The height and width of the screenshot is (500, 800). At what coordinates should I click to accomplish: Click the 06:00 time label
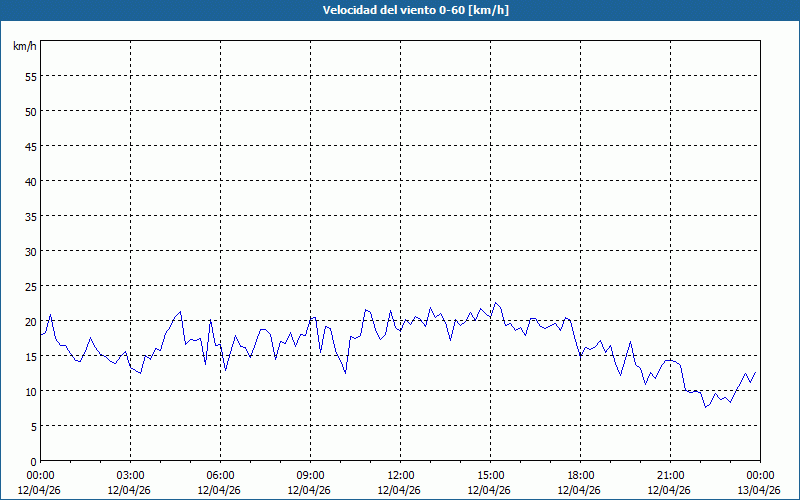(x=220, y=475)
